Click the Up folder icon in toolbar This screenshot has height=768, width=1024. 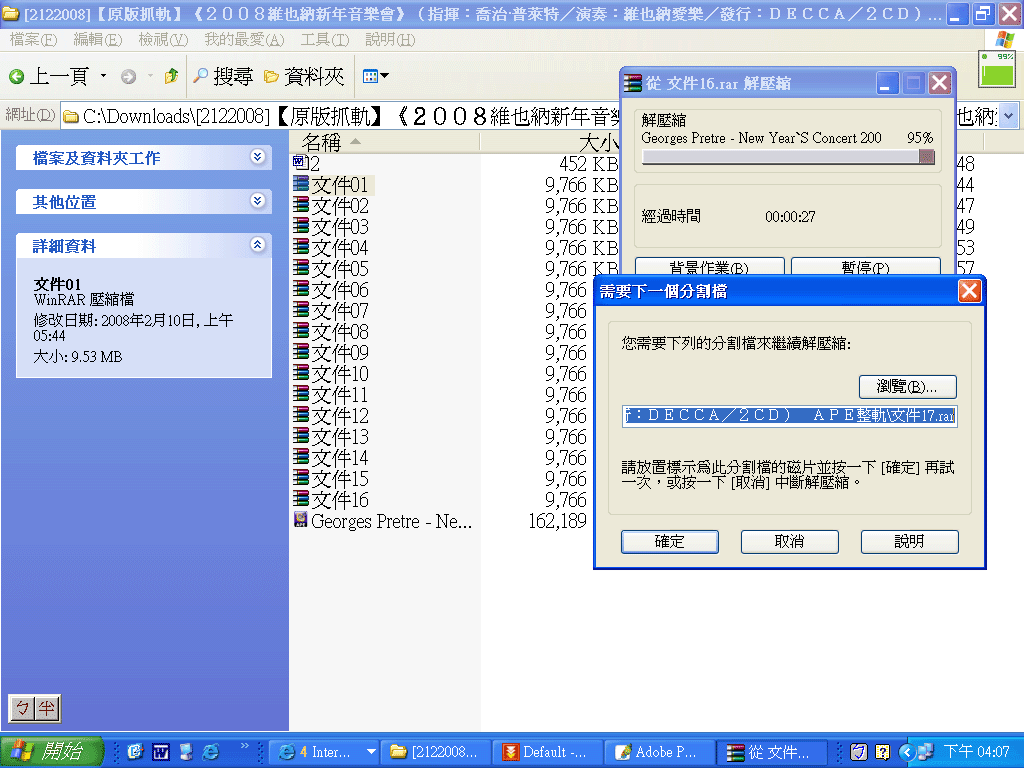pyautogui.click(x=171, y=76)
